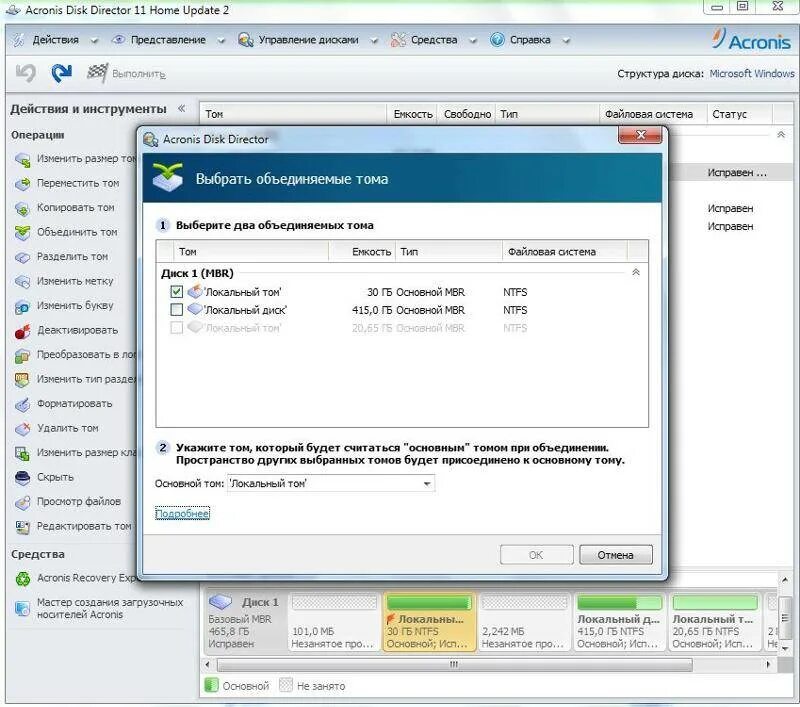Select Форматировать icon
This screenshot has width=800, height=707.
pos(22,405)
